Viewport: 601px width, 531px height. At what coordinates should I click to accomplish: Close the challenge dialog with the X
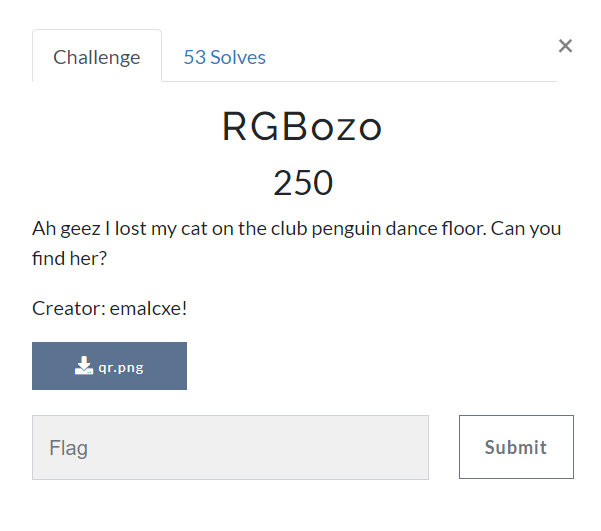point(565,46)
